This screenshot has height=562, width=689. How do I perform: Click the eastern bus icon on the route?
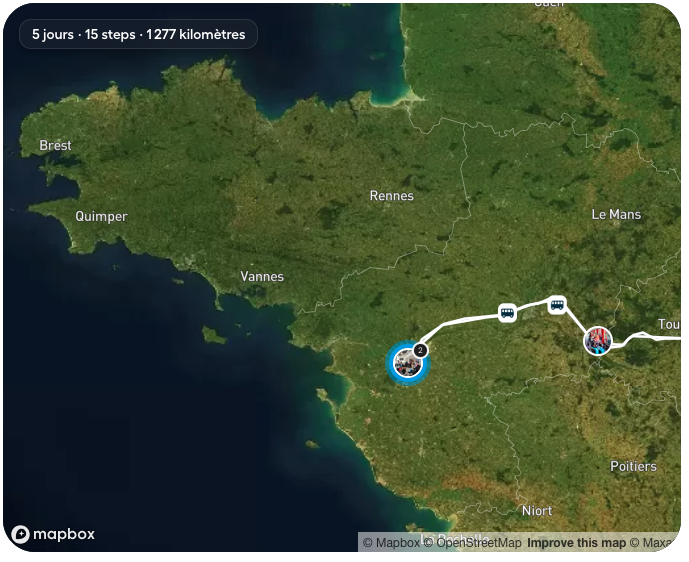tap(557, 304)
